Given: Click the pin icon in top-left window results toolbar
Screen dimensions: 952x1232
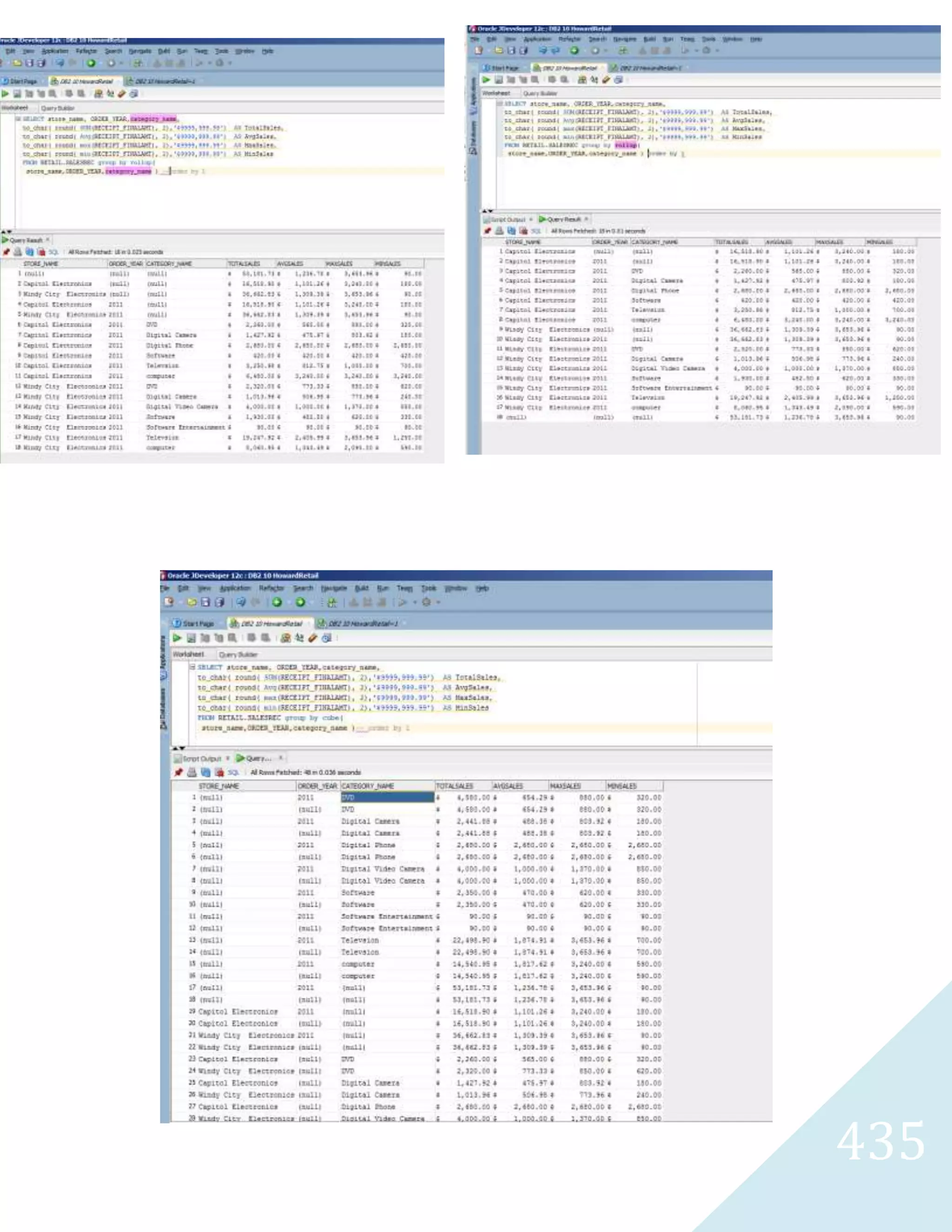Looking at the screenshot, I should click(x=6, y=252).
